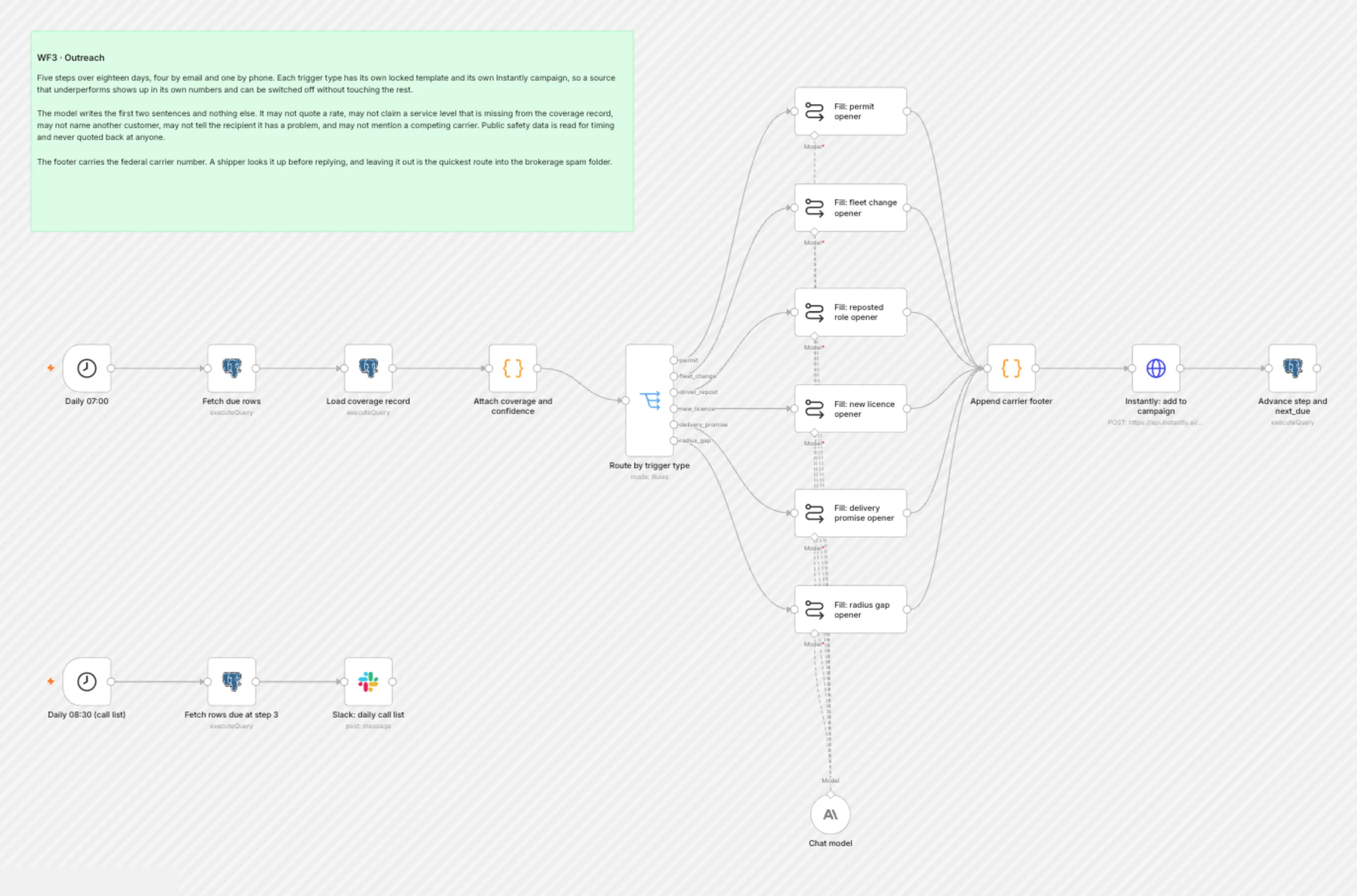The width and height of the screenshot is (1357, 896).
Task: Select the Chat model node
Action: (830, 814)
